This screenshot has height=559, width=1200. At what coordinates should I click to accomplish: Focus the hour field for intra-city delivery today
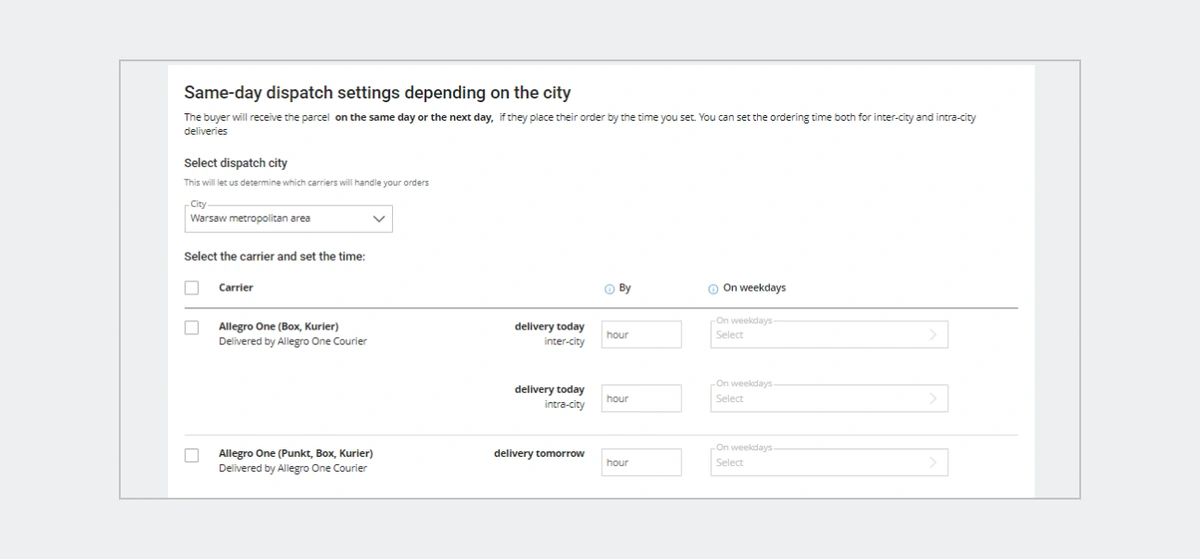click(641, 399)
